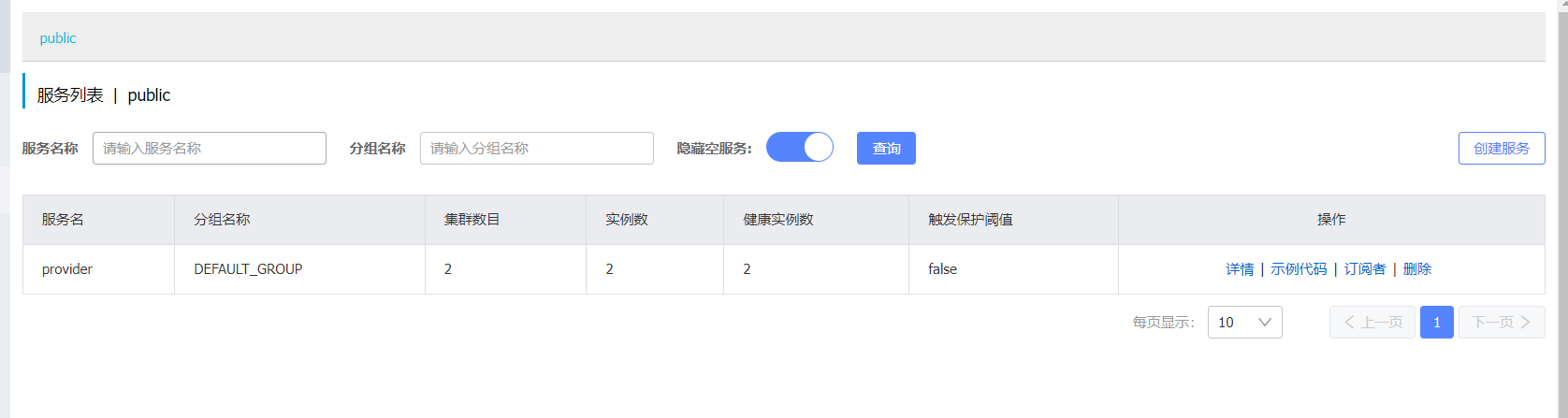Expand the 每页显示 page size dropdown

[x=1244, y=323]
